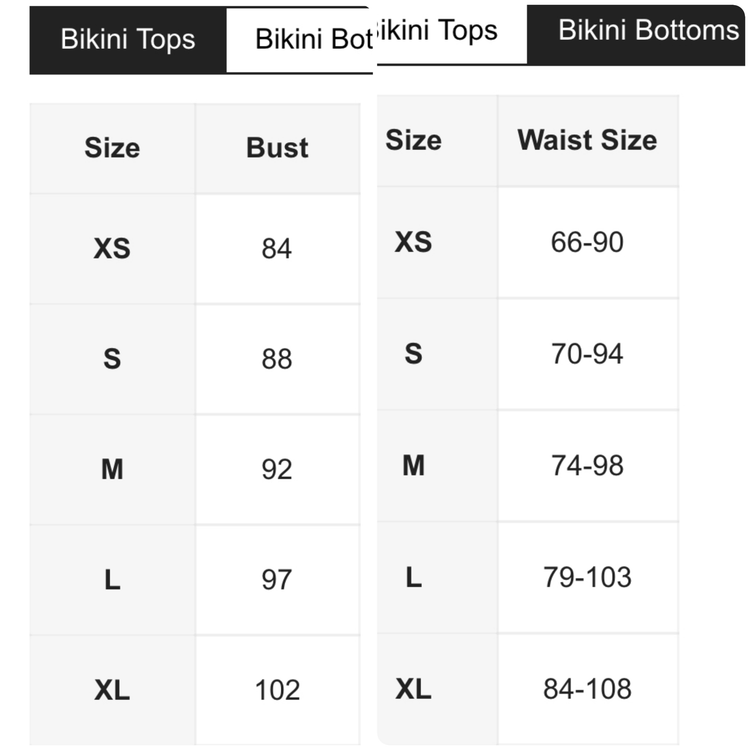Click waist range 74-98

pyautogui.click(x=587, y=465)
